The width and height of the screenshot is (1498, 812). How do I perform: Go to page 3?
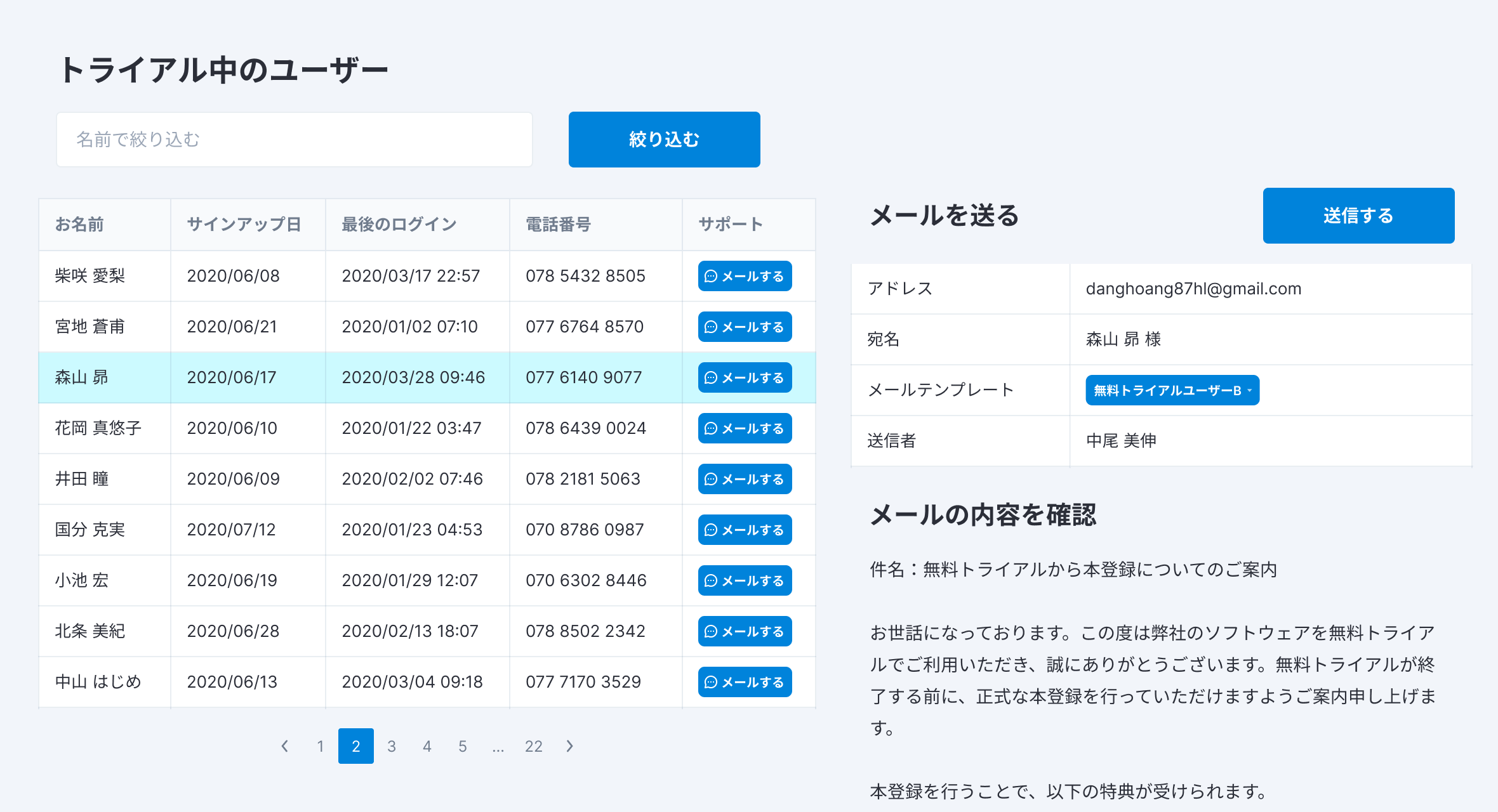point(392,746)
